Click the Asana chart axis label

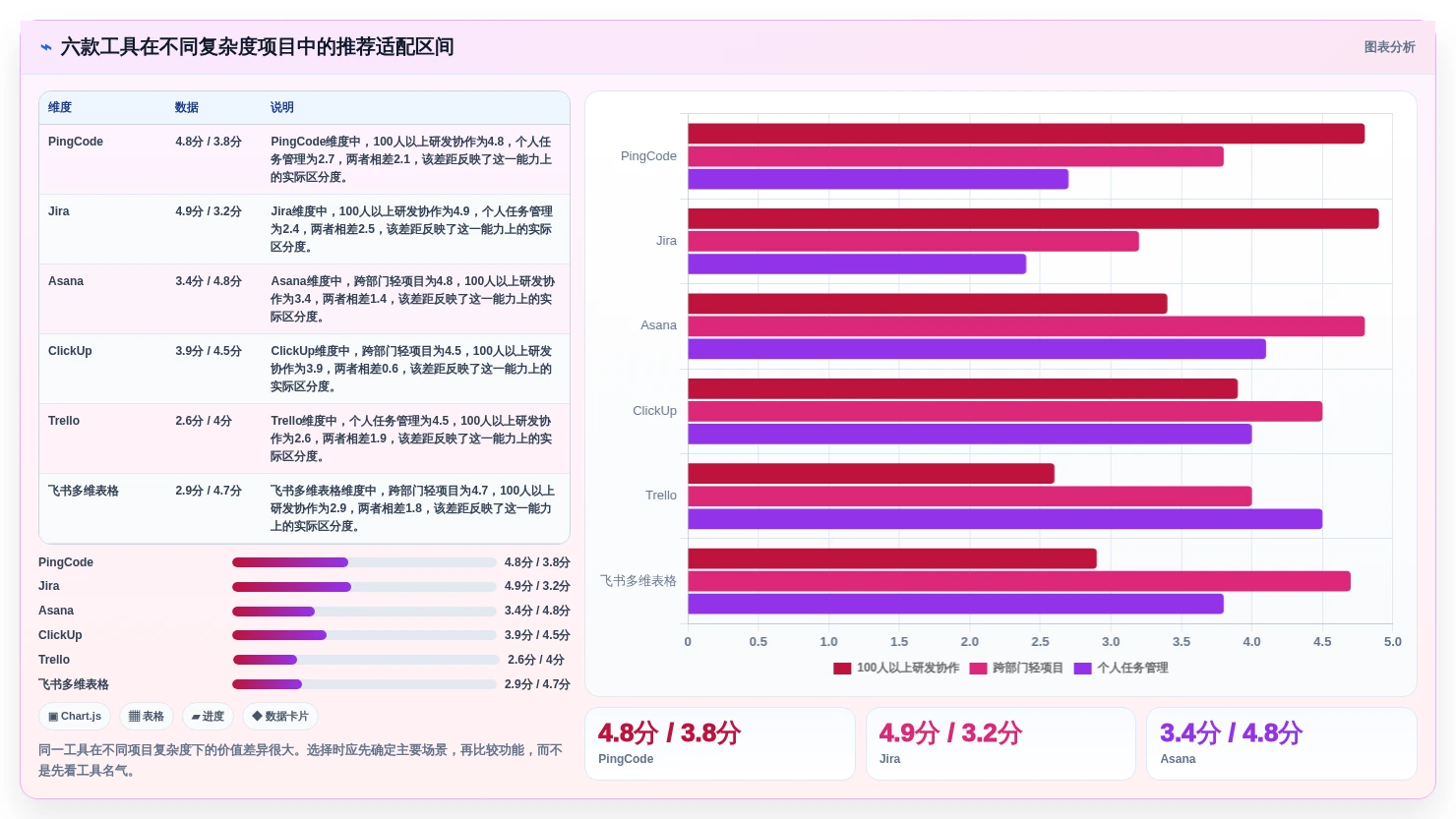coord(658,325)
